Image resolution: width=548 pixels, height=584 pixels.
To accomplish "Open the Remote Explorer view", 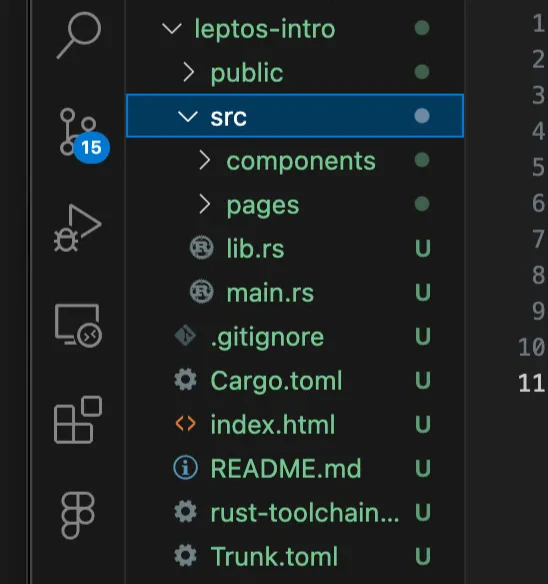I will tap(78, 326).
